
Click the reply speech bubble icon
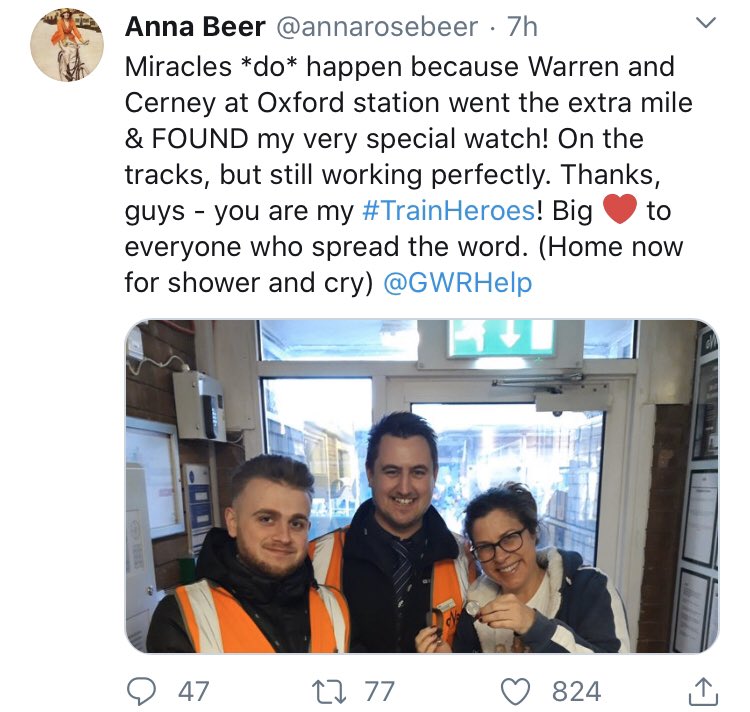pos(141,691)
